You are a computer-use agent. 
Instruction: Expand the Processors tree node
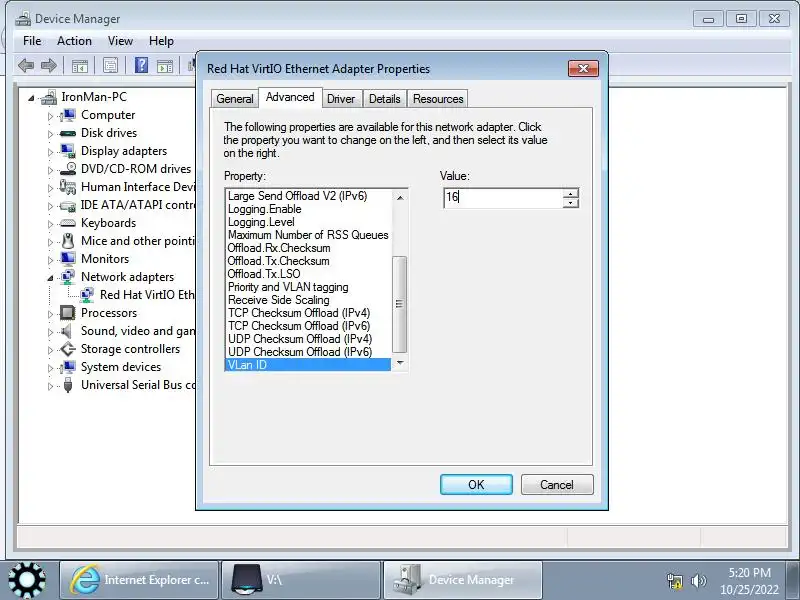tap(50, 314)
